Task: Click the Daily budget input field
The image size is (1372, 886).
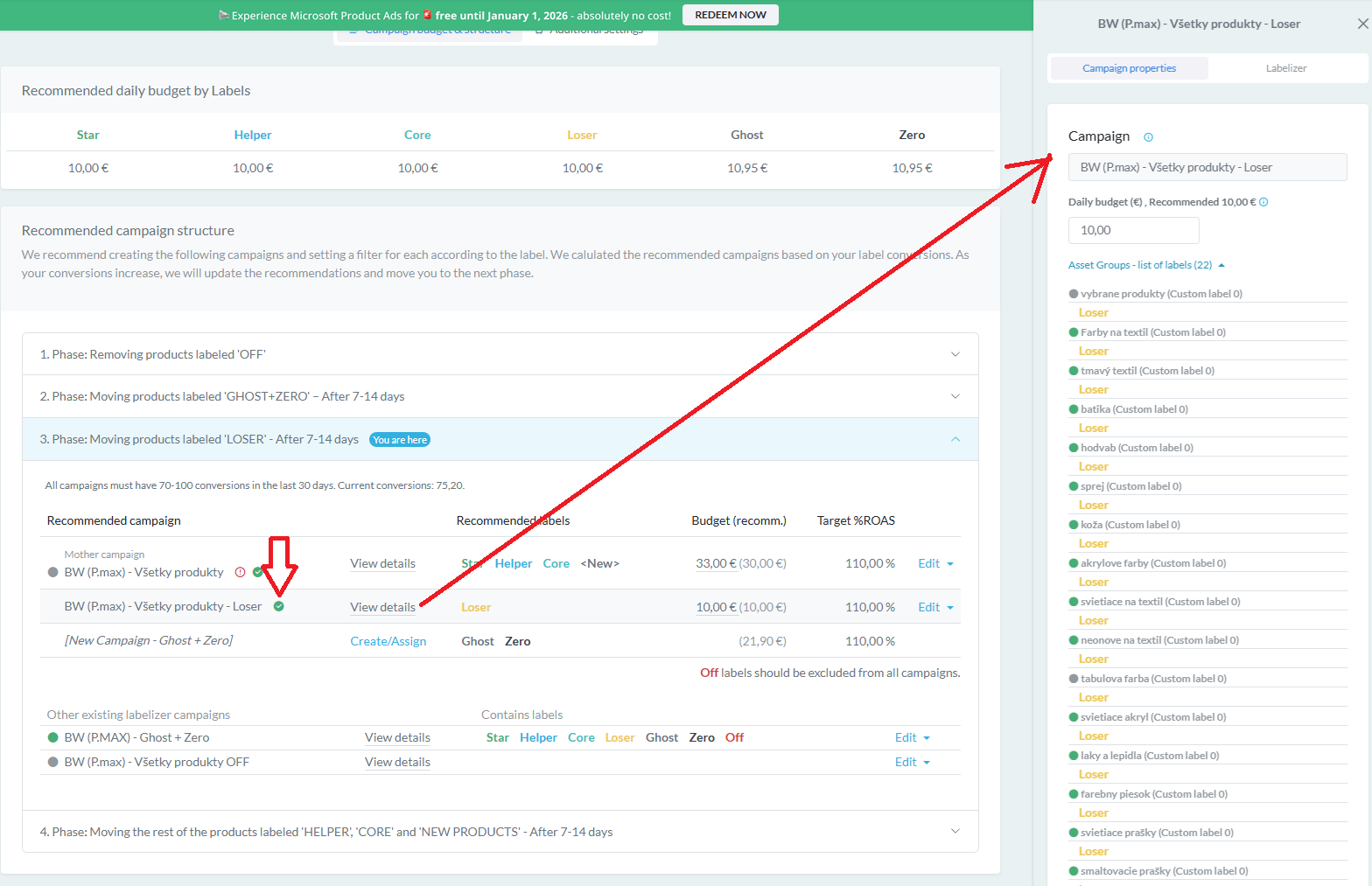Action: 1133,230
